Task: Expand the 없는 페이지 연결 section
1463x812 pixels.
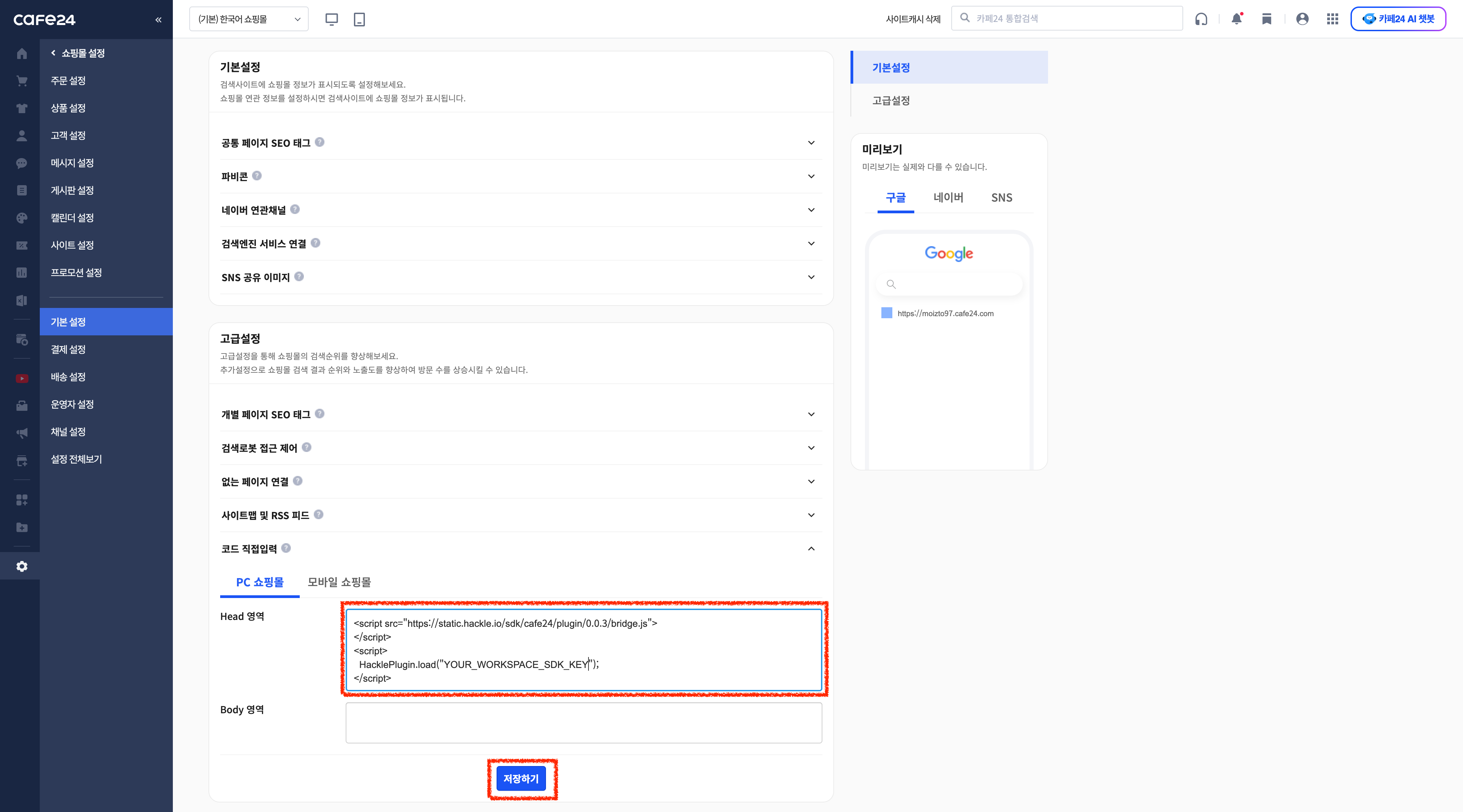Action: coord(811,481)
